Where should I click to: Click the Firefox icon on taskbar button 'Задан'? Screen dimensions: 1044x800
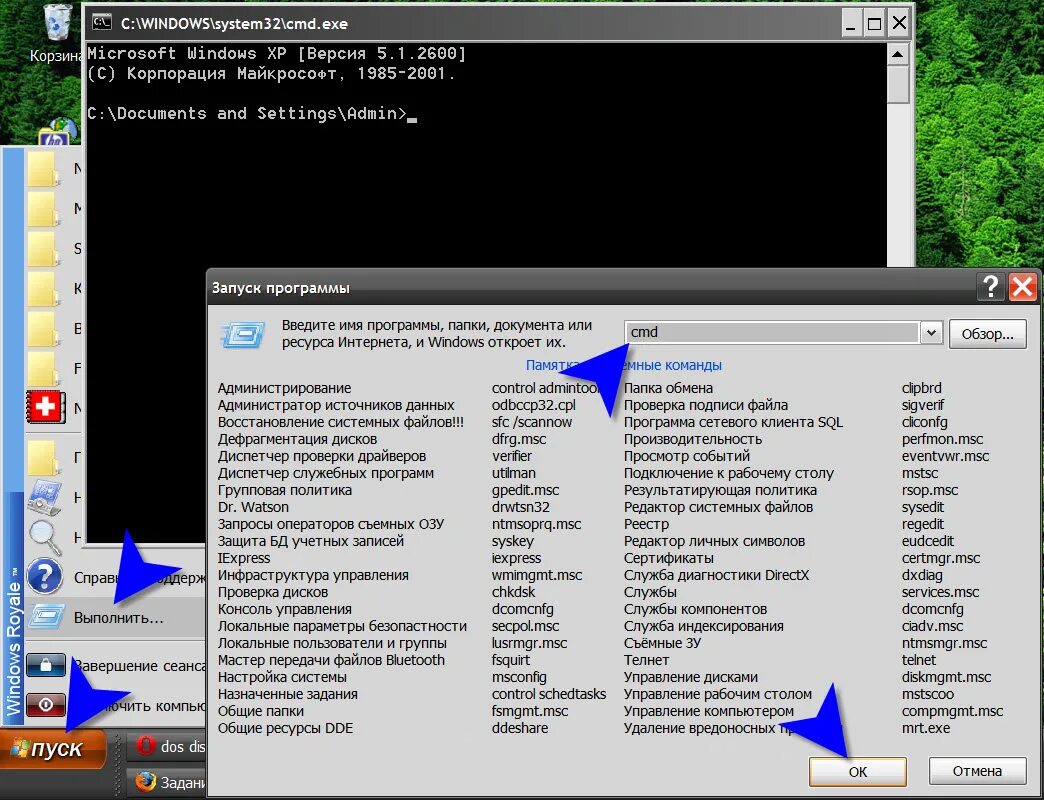point(145,781)
